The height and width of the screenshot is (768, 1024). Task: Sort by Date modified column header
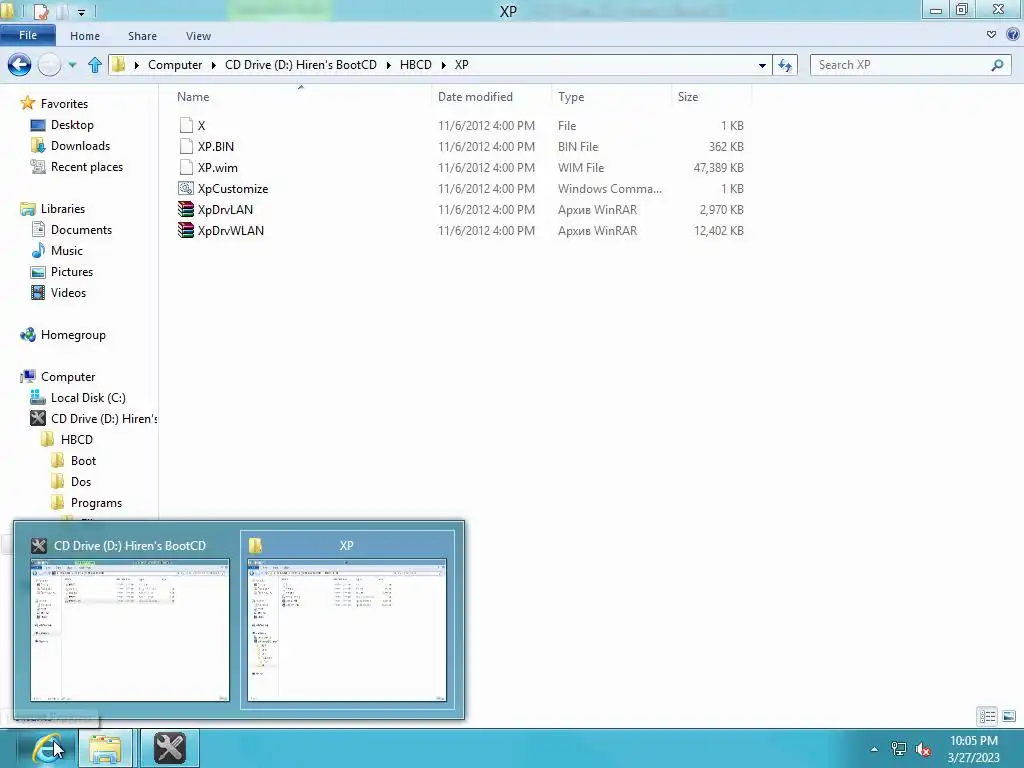[x=475, y=97]
